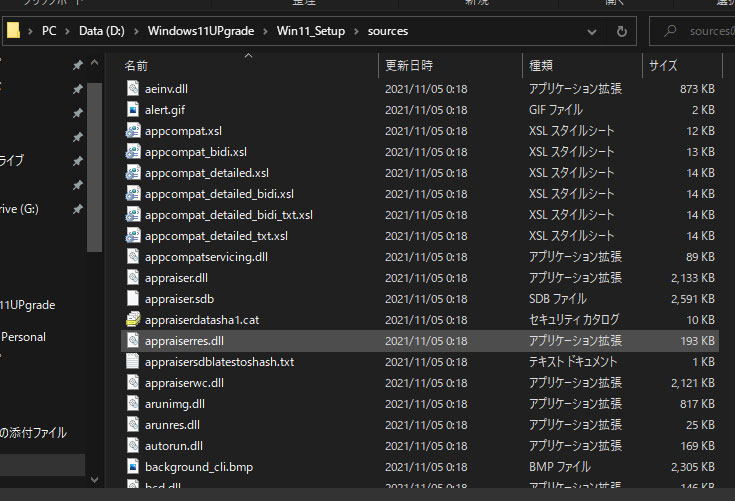
Task: Click the autorun.dll file icon
Action: (x=133, y=446)
